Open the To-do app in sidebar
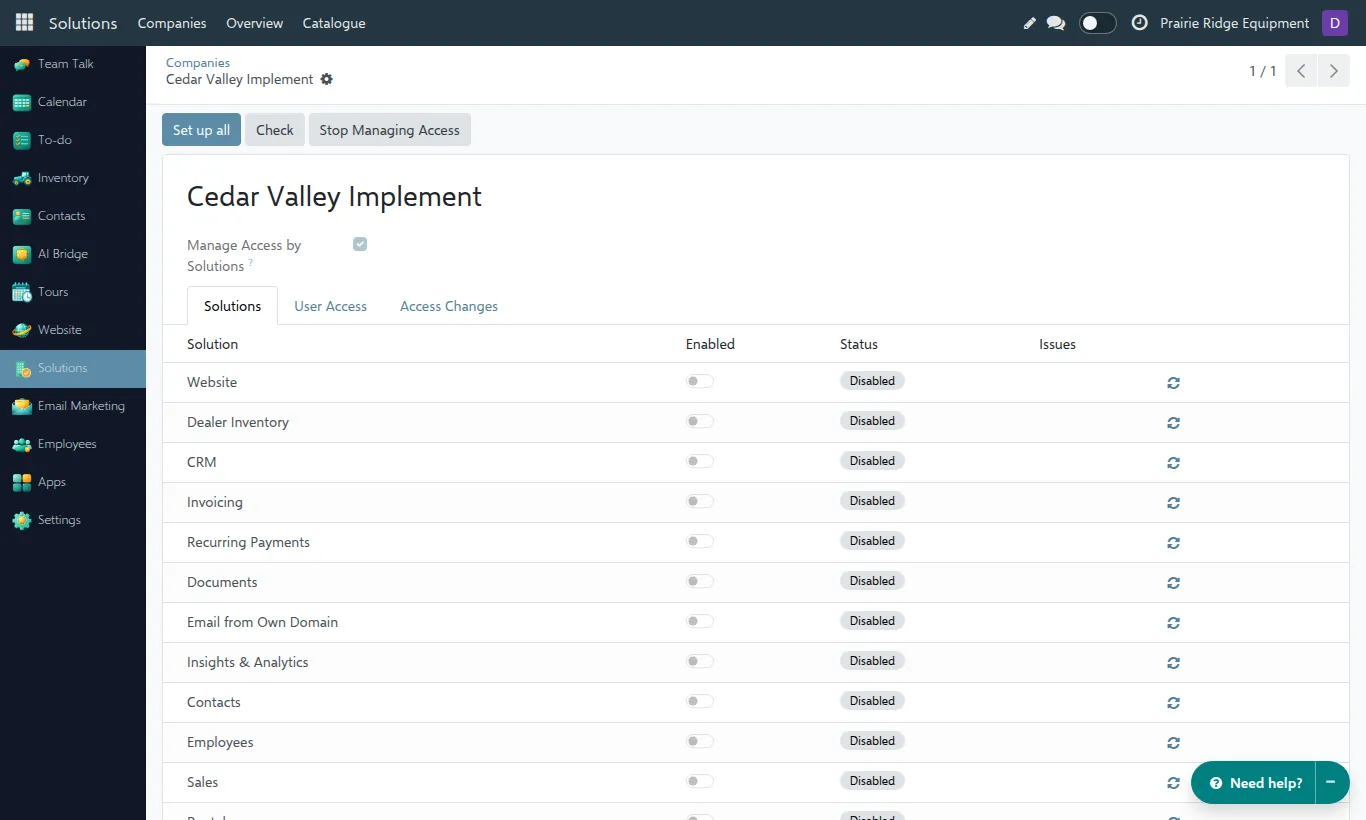The width and height of the screenshot is (1366, 820). (x=73, y=140)
